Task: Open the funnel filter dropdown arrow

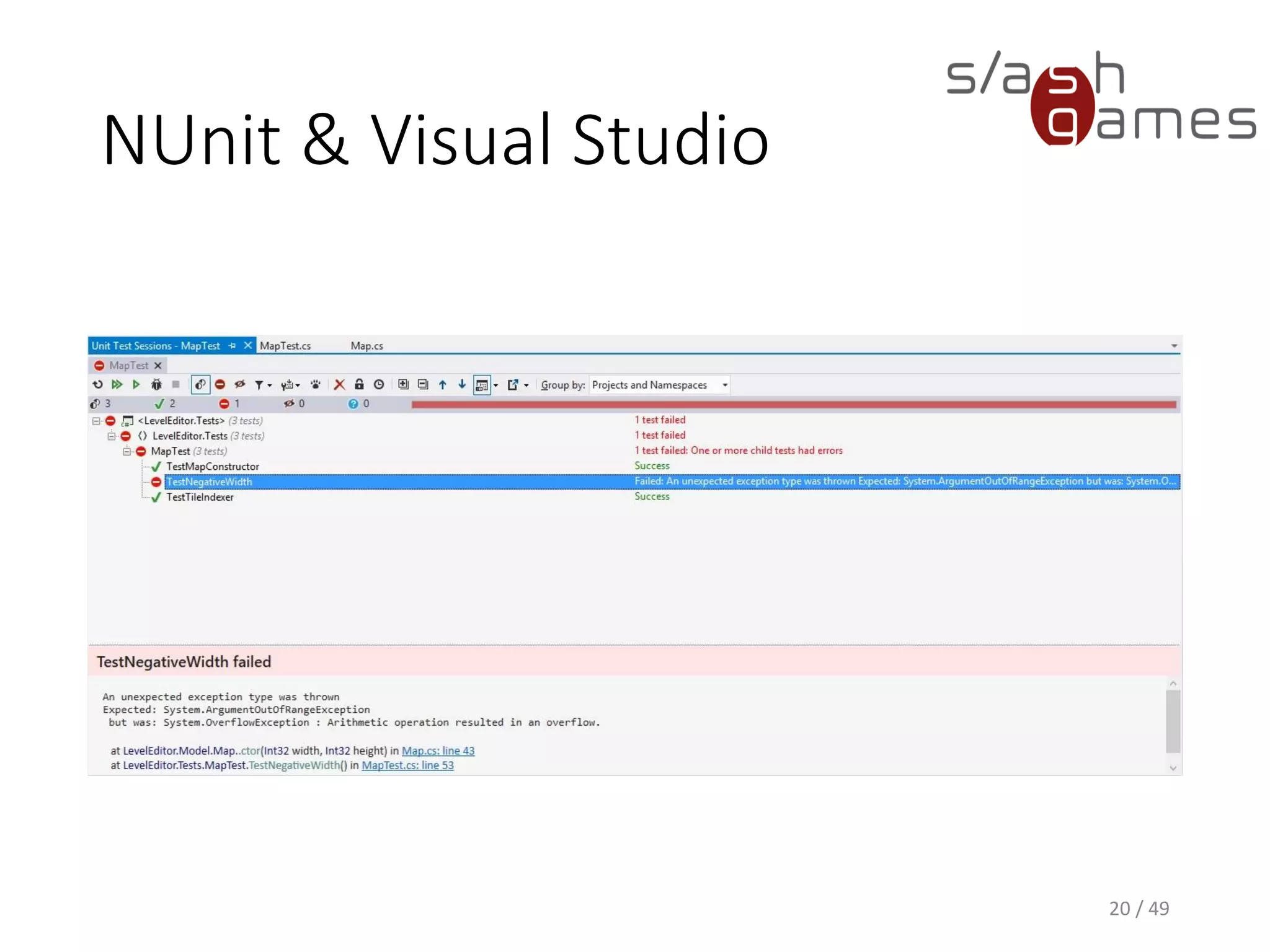Action: (x=270, y=386)
